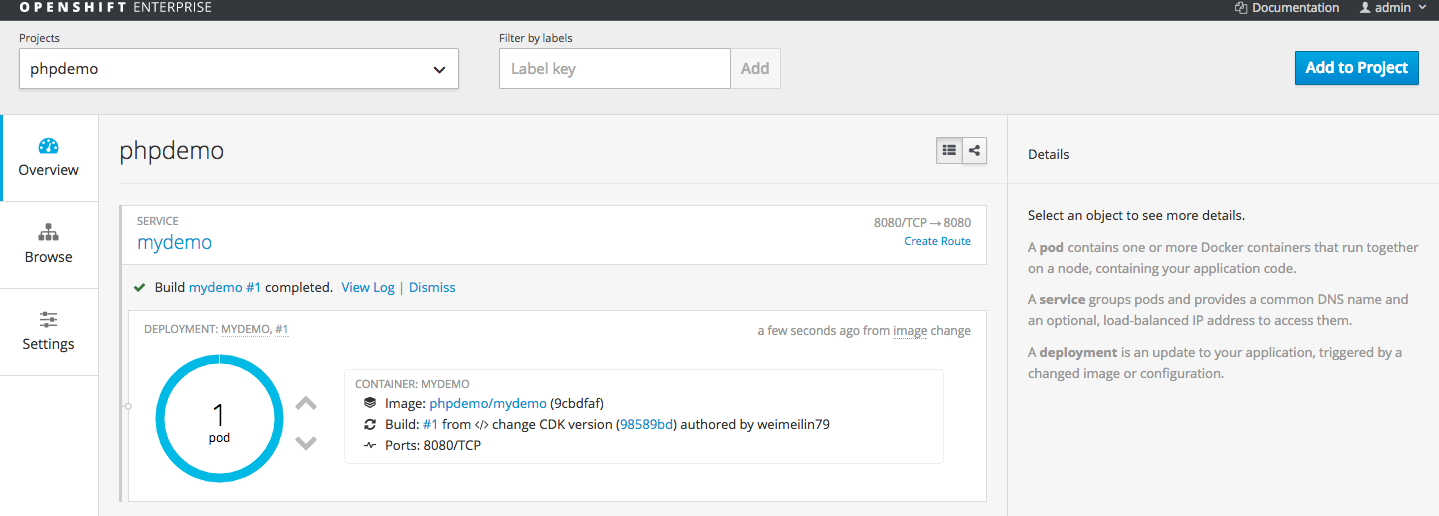Click the OpenShift Enterprise logo
This screenshot has height=516, width=1439.
point(115,8)
